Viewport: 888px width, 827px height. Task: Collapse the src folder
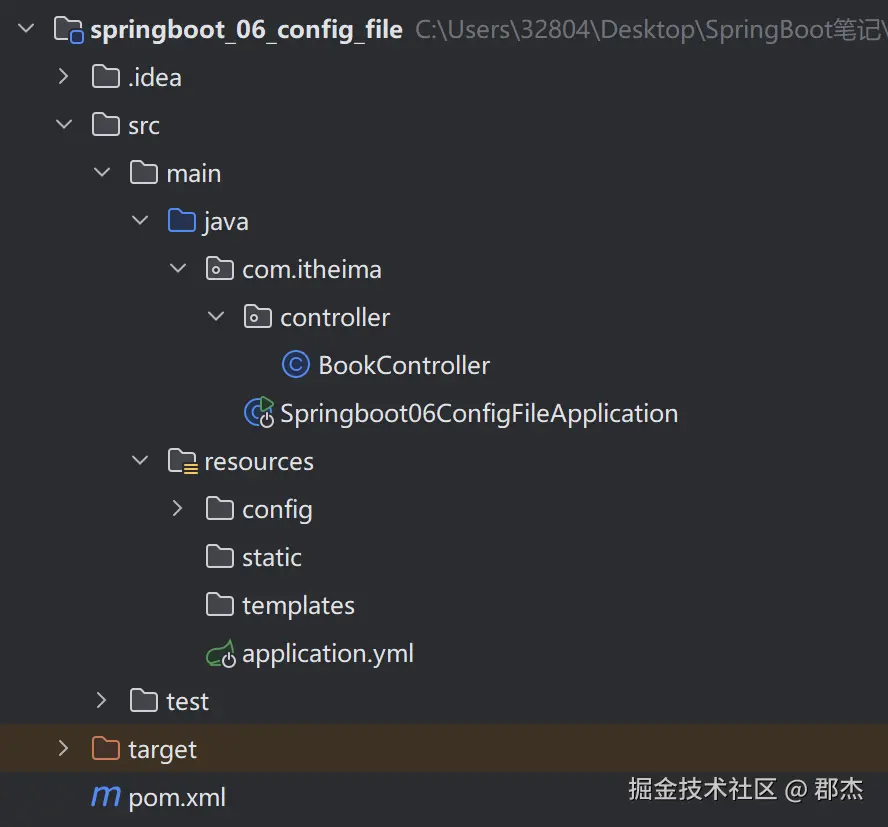pyautogui.click(x=64, y=125)
